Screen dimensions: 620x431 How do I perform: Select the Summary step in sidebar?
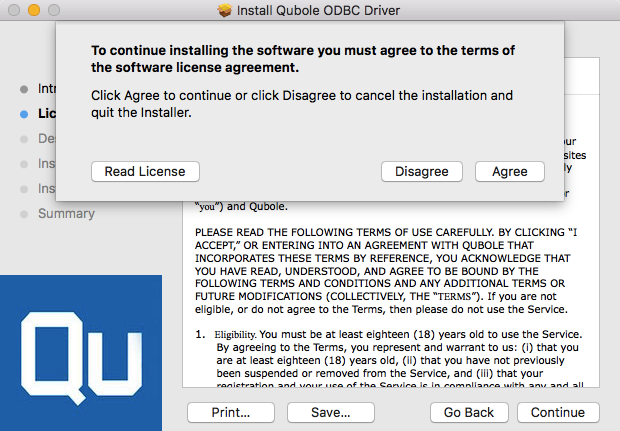[x=66, y=214]
